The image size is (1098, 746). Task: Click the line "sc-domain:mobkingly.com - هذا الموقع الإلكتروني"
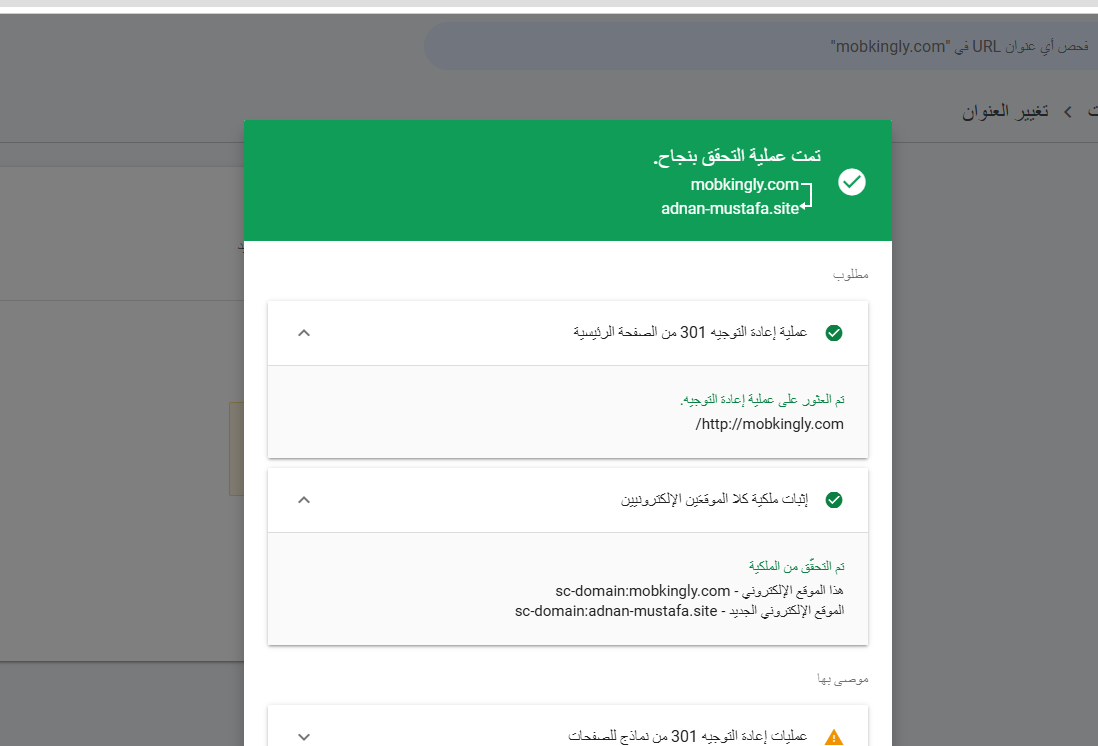pos(700,590)
